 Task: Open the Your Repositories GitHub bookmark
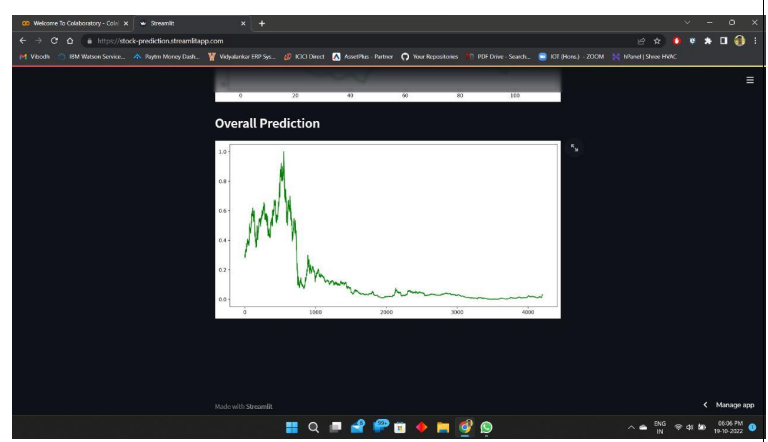(430, 57)
